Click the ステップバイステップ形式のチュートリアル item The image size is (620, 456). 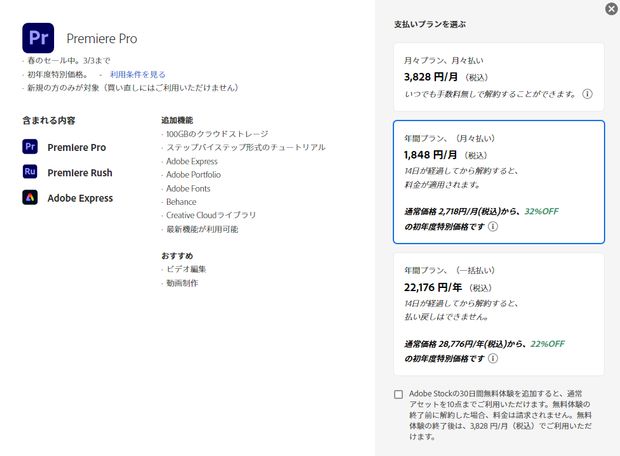pos(246,148)
